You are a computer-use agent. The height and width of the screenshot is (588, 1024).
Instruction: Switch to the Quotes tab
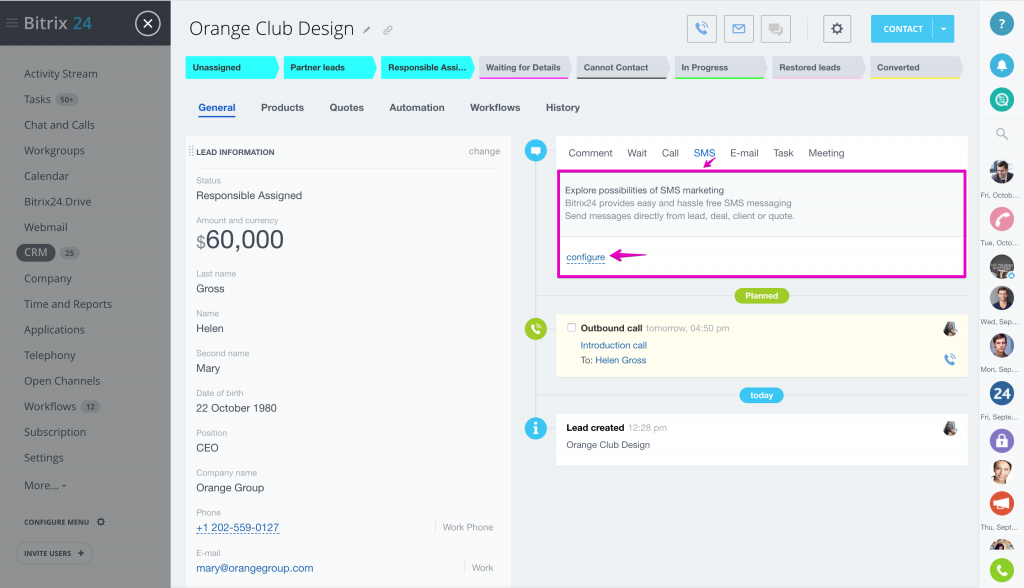tap(346, 108)
